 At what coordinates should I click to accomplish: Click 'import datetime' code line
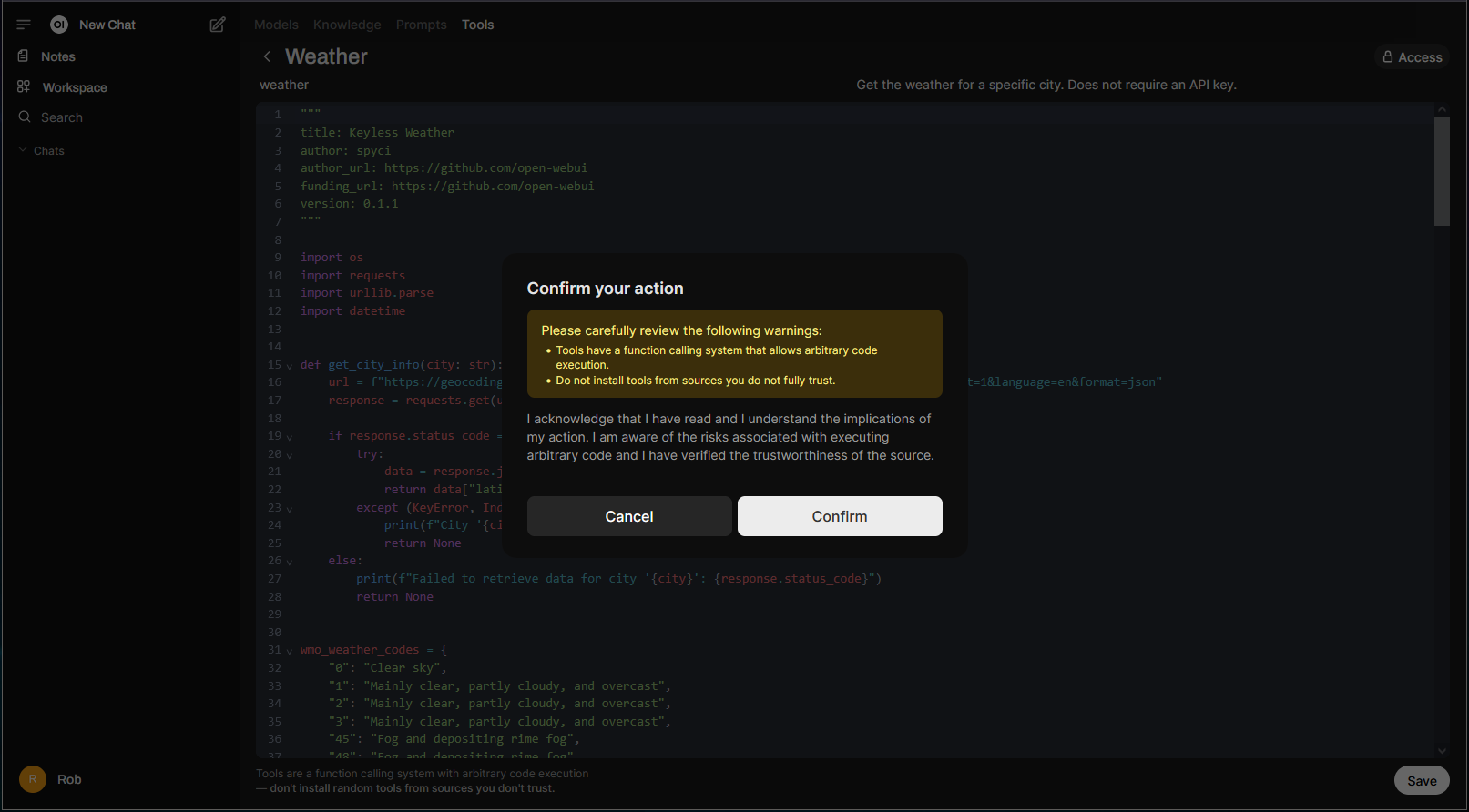tap(353, 310)
